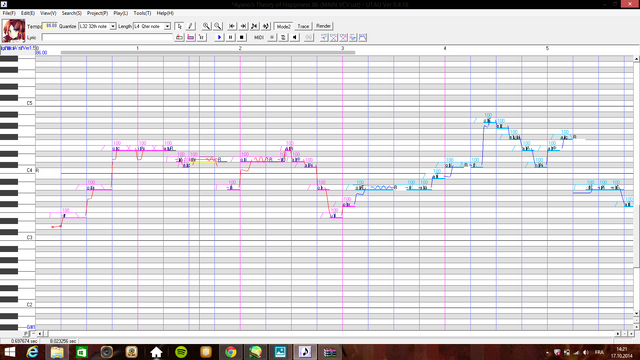
Task: Click the voicebank character avatar
Action: point(13,31)
